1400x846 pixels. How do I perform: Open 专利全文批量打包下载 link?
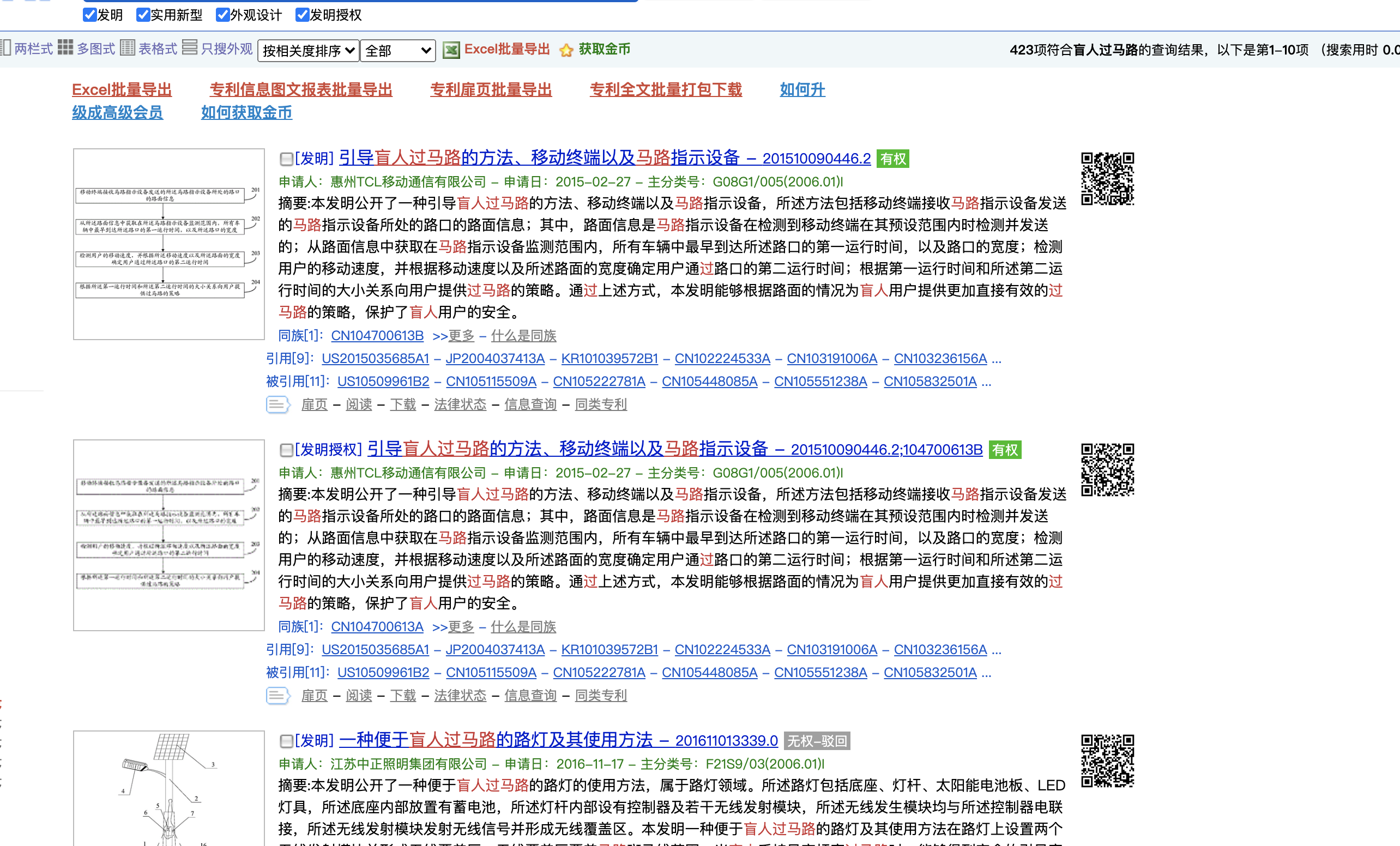(666, 90)
